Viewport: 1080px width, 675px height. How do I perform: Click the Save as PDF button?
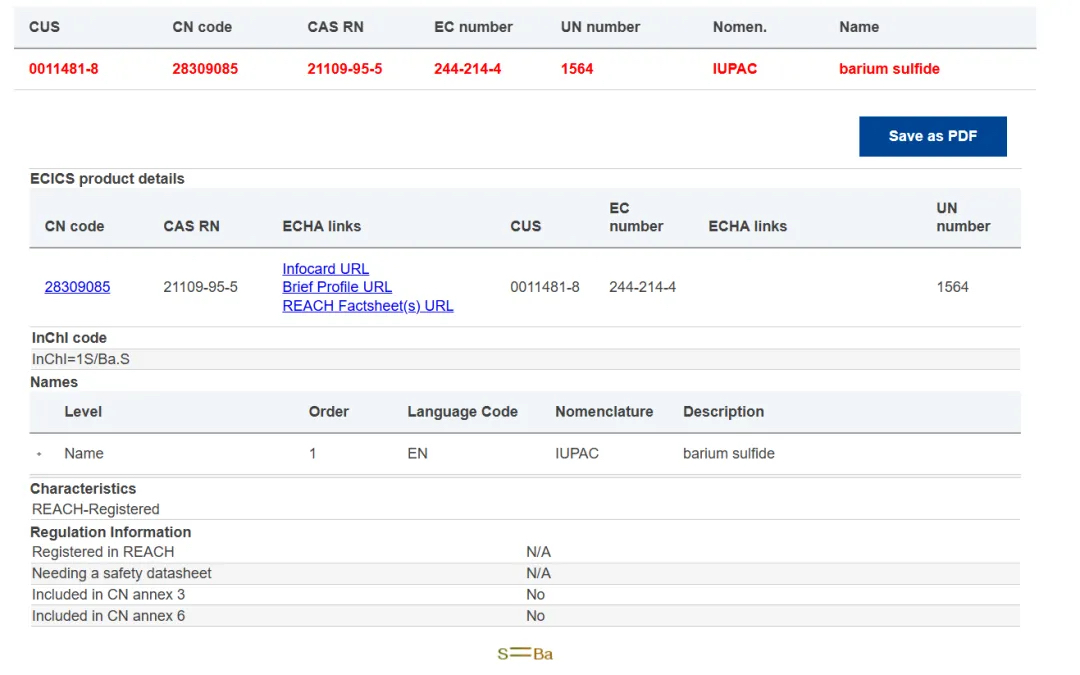point(932,136)
